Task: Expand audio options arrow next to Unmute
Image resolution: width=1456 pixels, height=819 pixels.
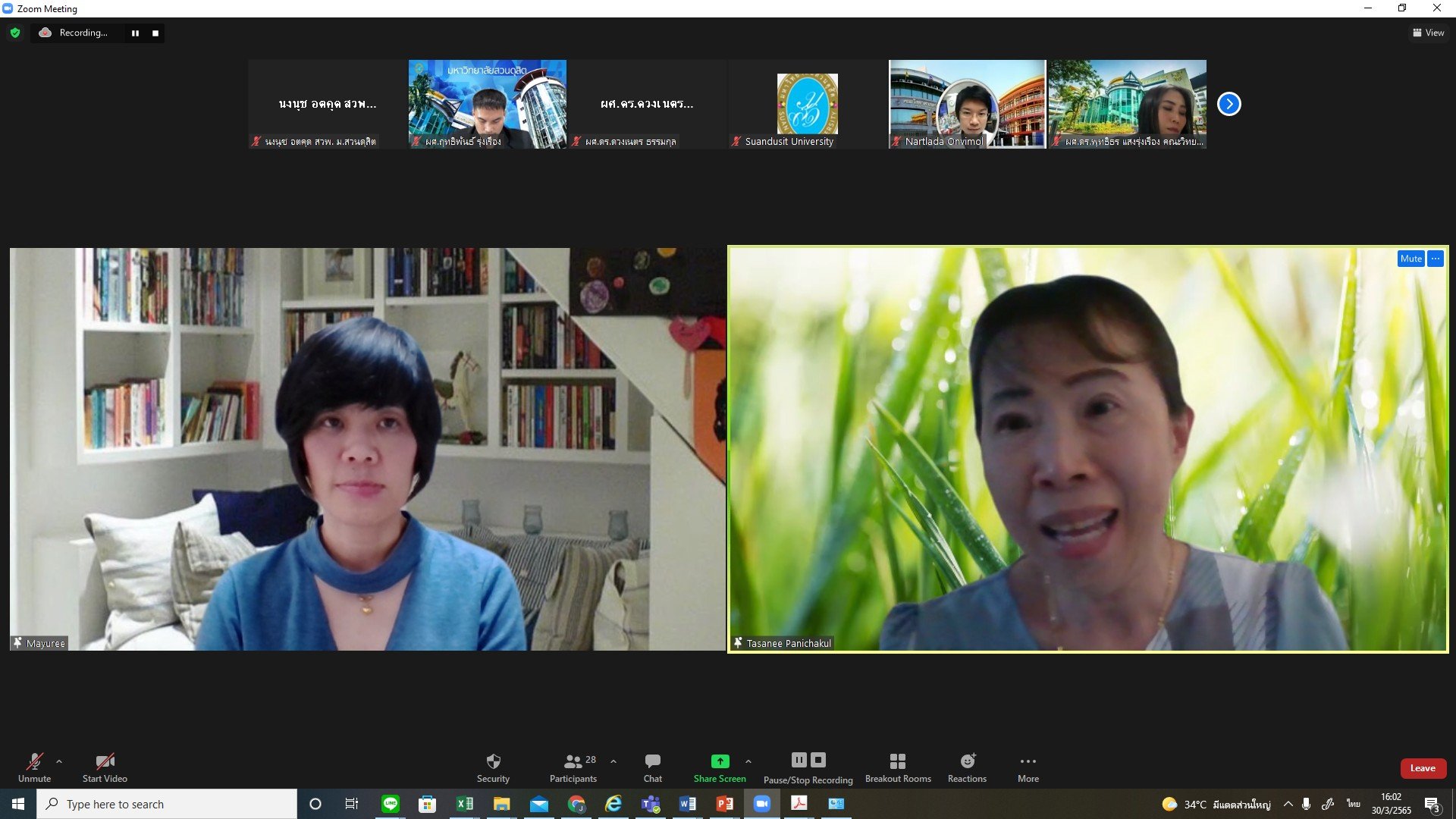Action: 59,761
